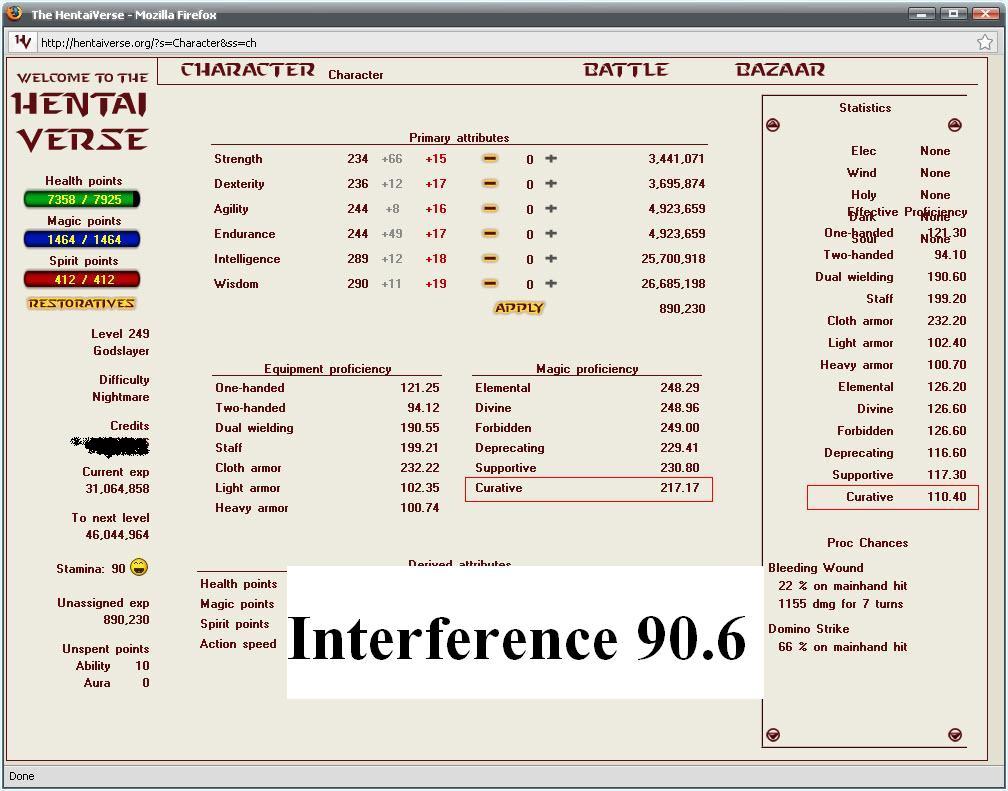Click the effective Cloth armor value 232.20

(x=946, y=321)
